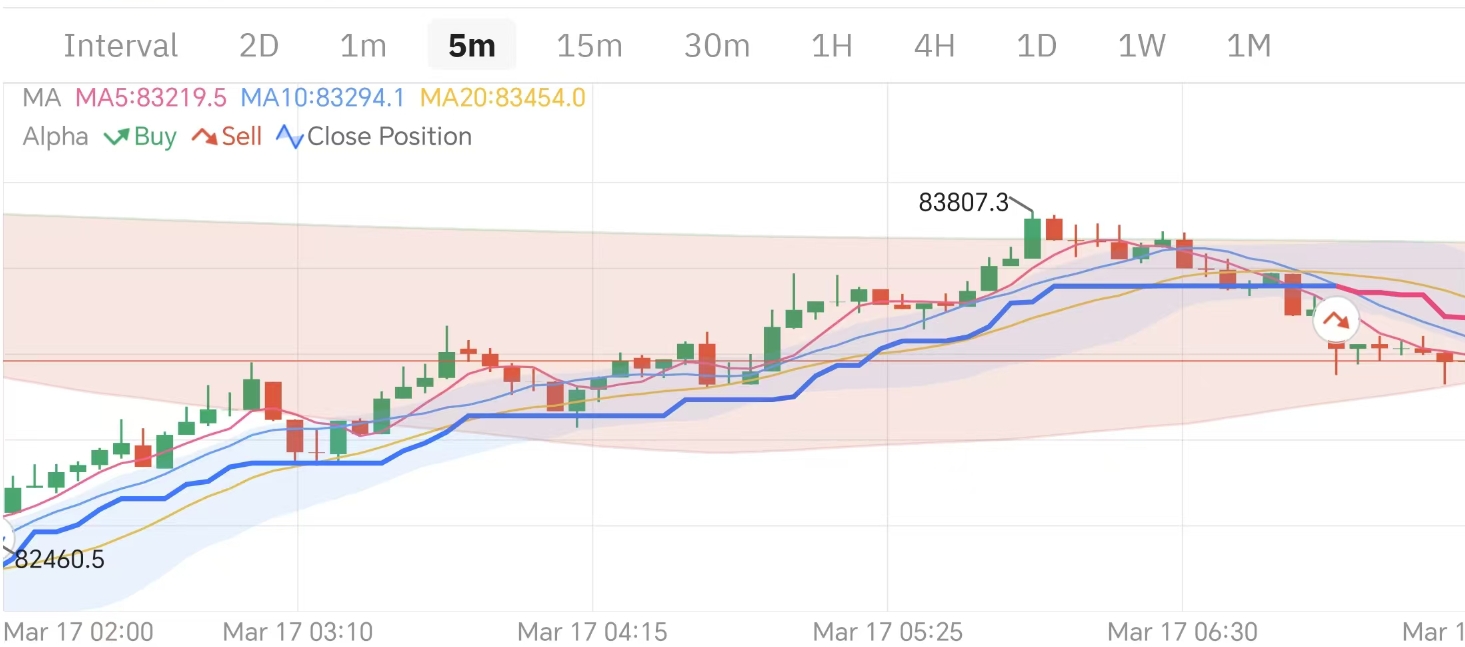This screenshot has height=647, width=1465.
Task: Click the MA10 indicator value label
Action: pyautogui.click(x=323, y=98)
